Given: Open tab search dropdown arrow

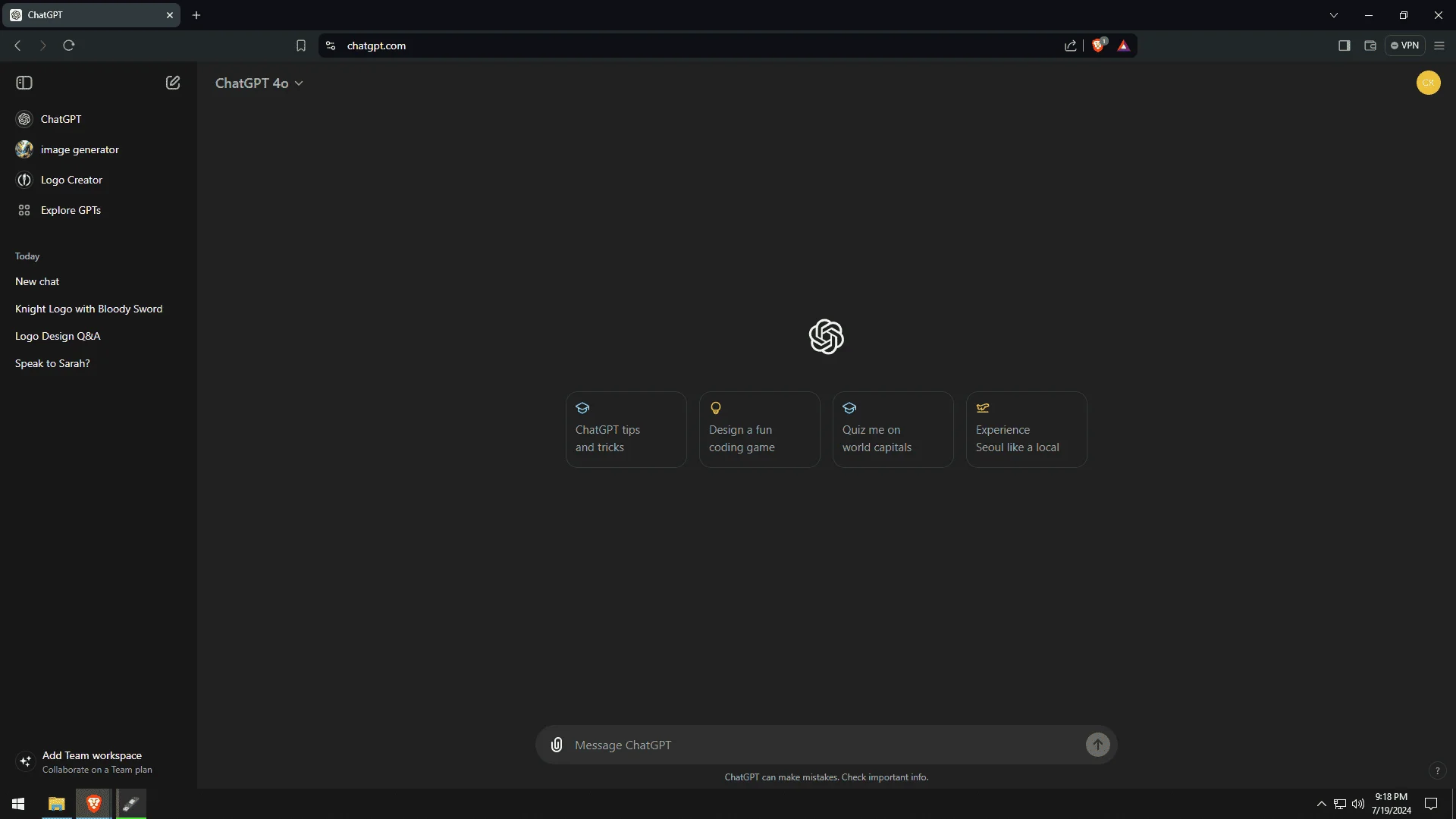Looking at the screenshot, I should pos(1334,15).
